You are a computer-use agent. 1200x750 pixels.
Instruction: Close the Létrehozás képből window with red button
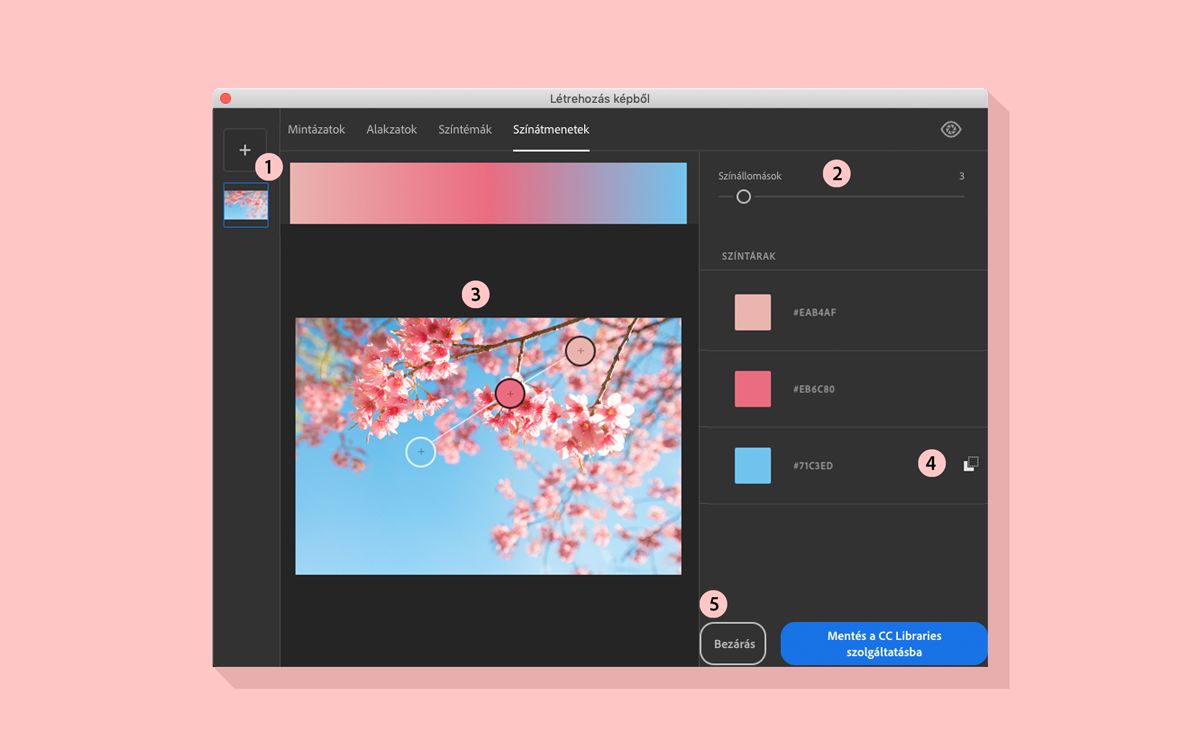[x=225, y=98]
